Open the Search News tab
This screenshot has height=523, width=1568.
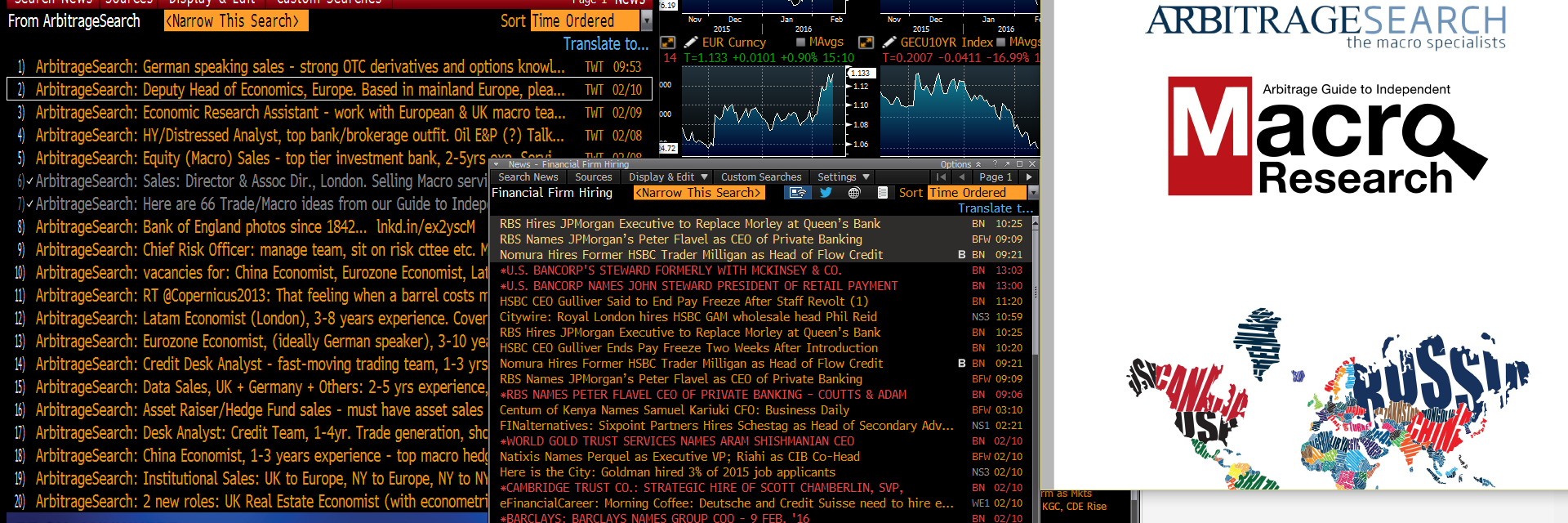point(528,177)
